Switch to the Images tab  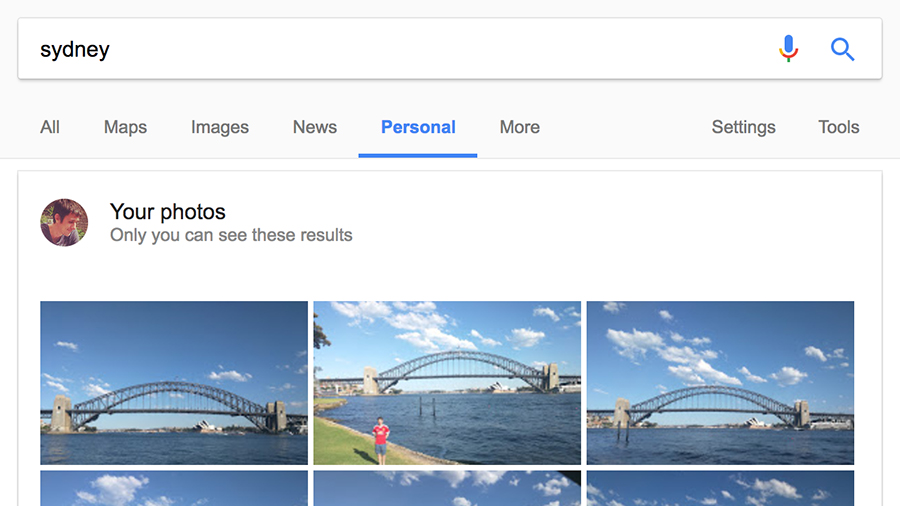220,127
